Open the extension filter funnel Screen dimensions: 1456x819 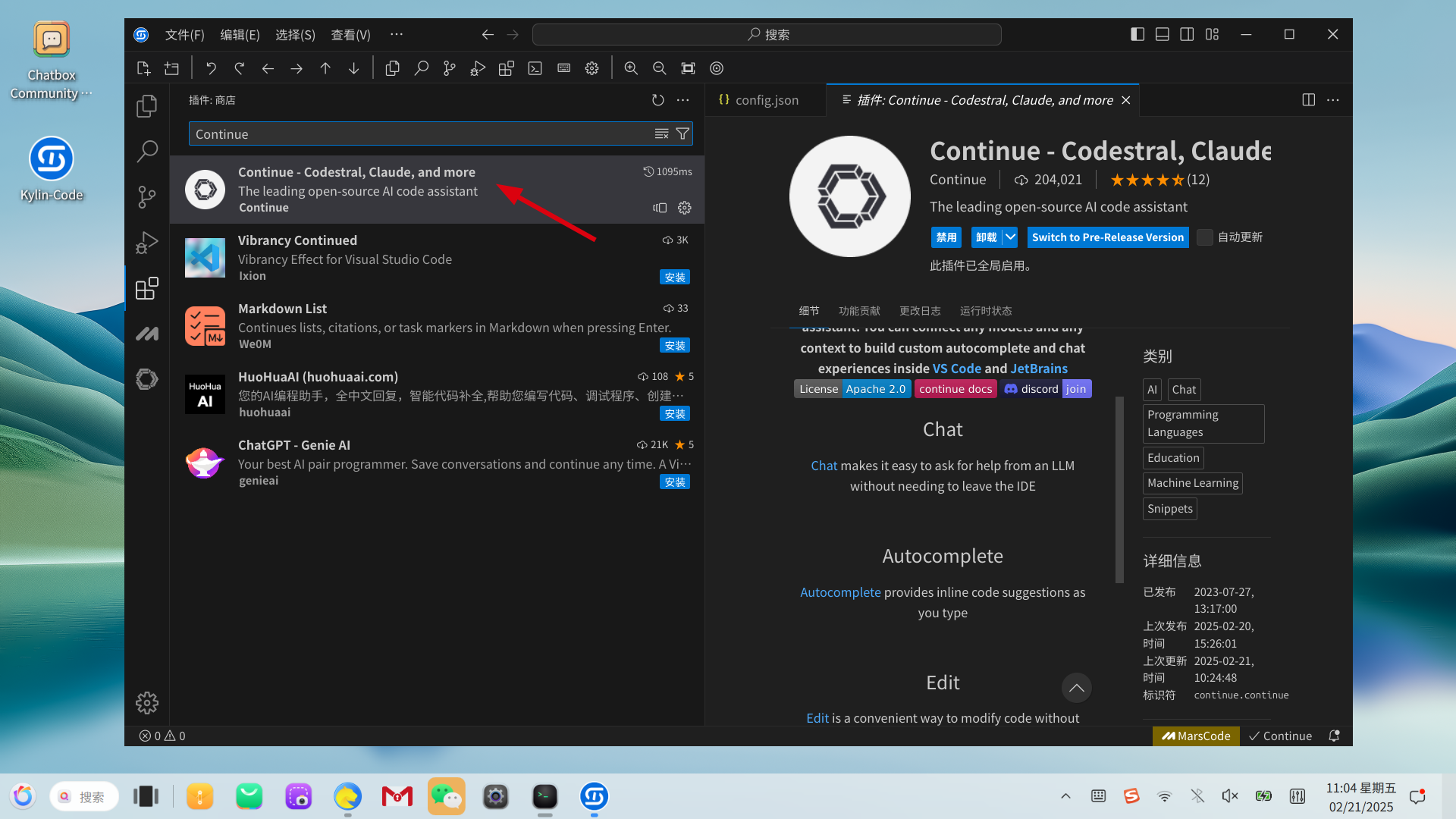(682, 134)
